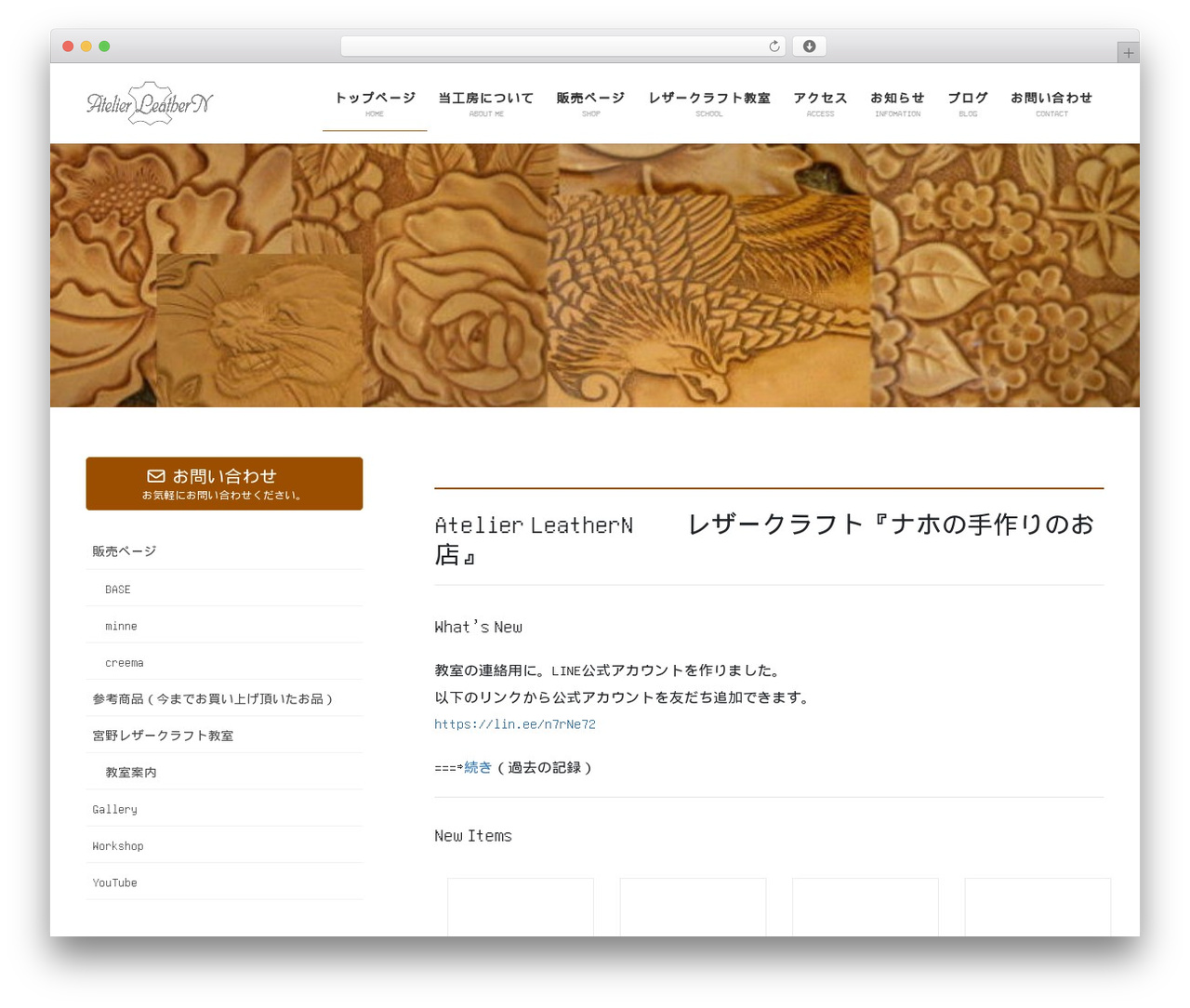The width and height of the screenshot is (1190, 1008).
Task: Follow the https://lin.ee/n7rNe72 LINE link
Action: [x=515, y=724]
